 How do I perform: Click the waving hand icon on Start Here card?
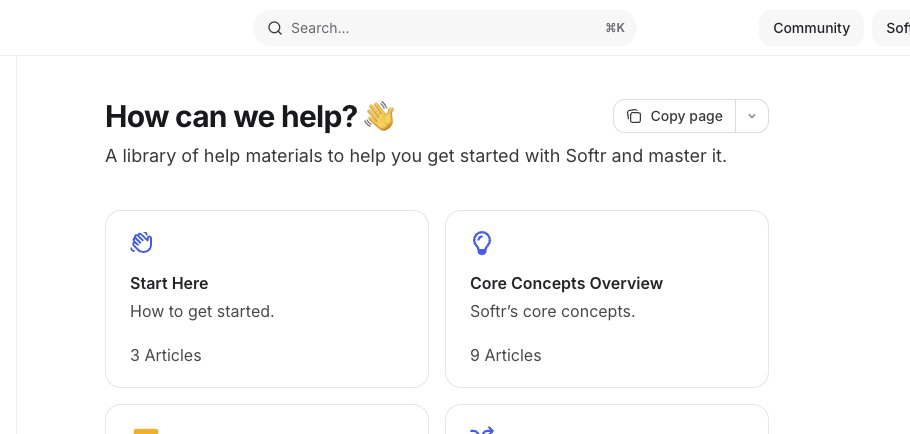[x=142, y=242]
